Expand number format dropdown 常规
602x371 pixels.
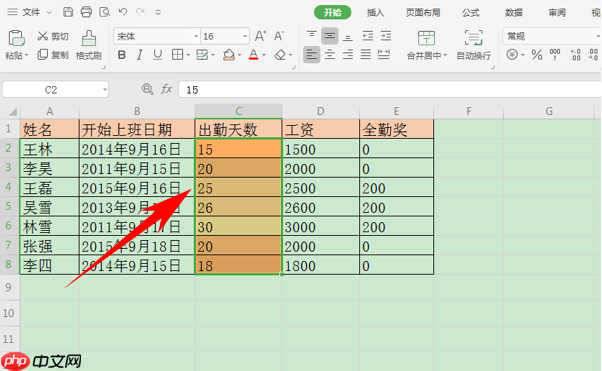tap(597, 36)
